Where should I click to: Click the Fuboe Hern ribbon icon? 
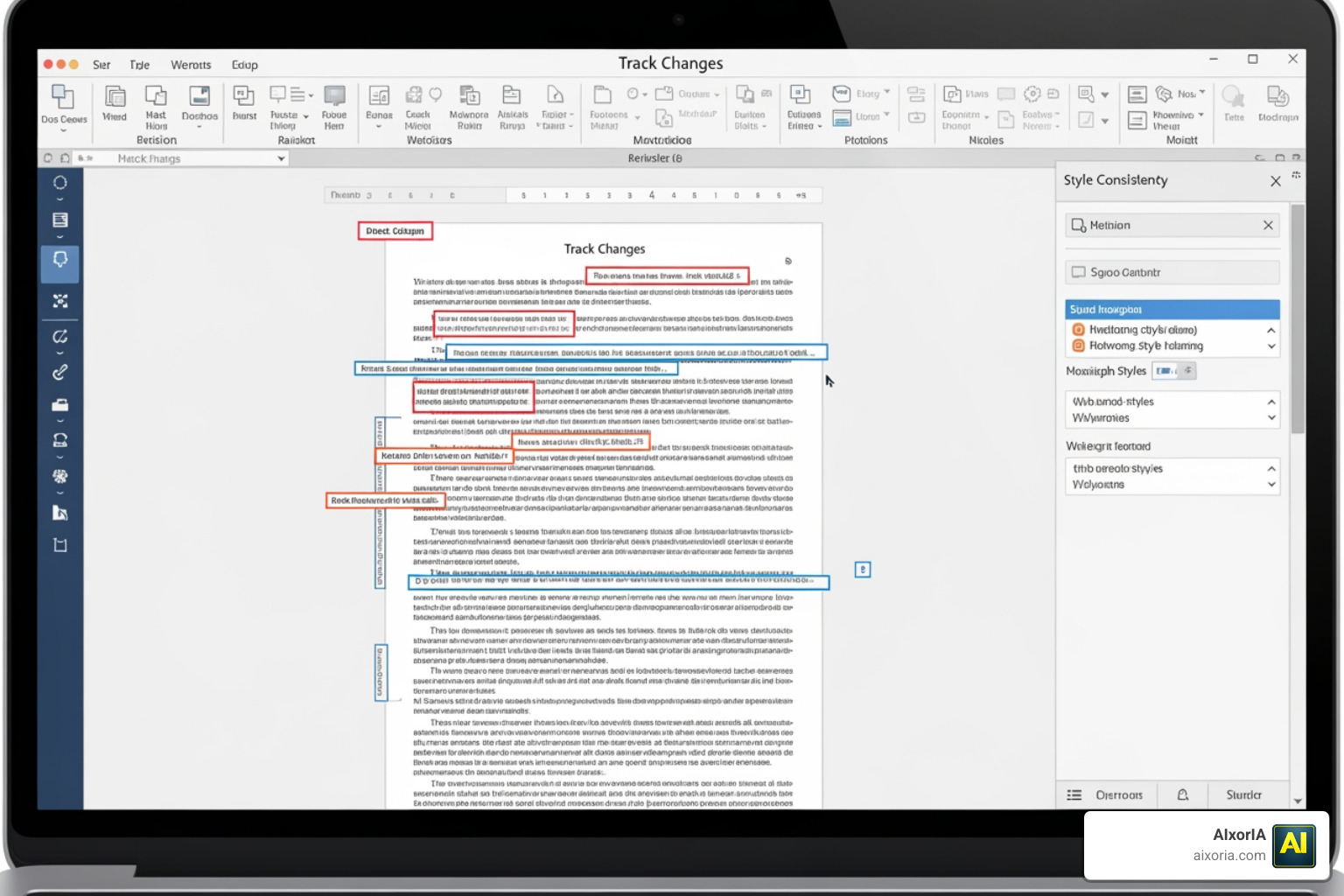click(334, 95)
